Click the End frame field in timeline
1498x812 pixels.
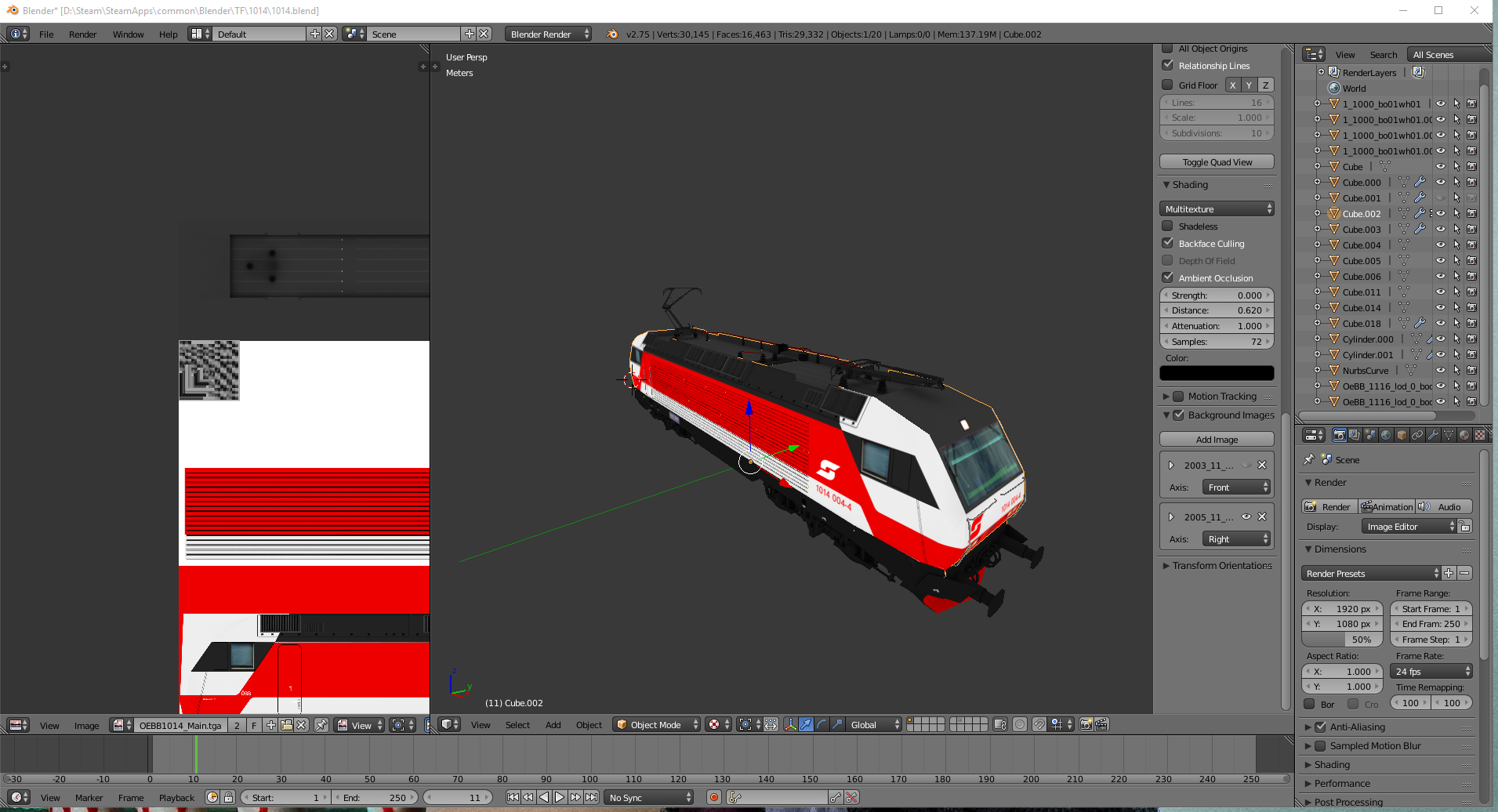(375, 798)
